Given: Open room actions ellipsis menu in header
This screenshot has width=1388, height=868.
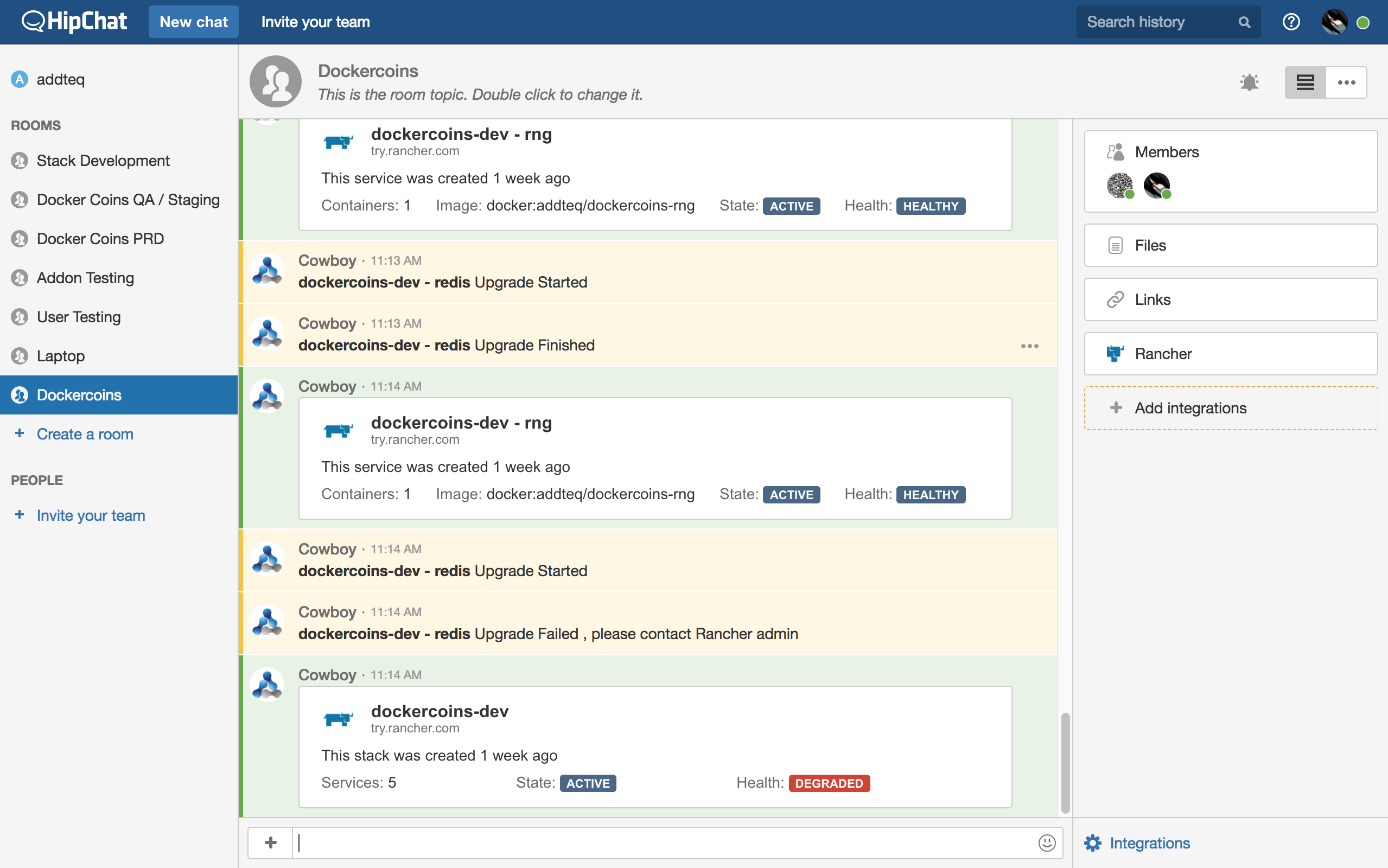Looking at the screenshot, I should (1346, 82).
